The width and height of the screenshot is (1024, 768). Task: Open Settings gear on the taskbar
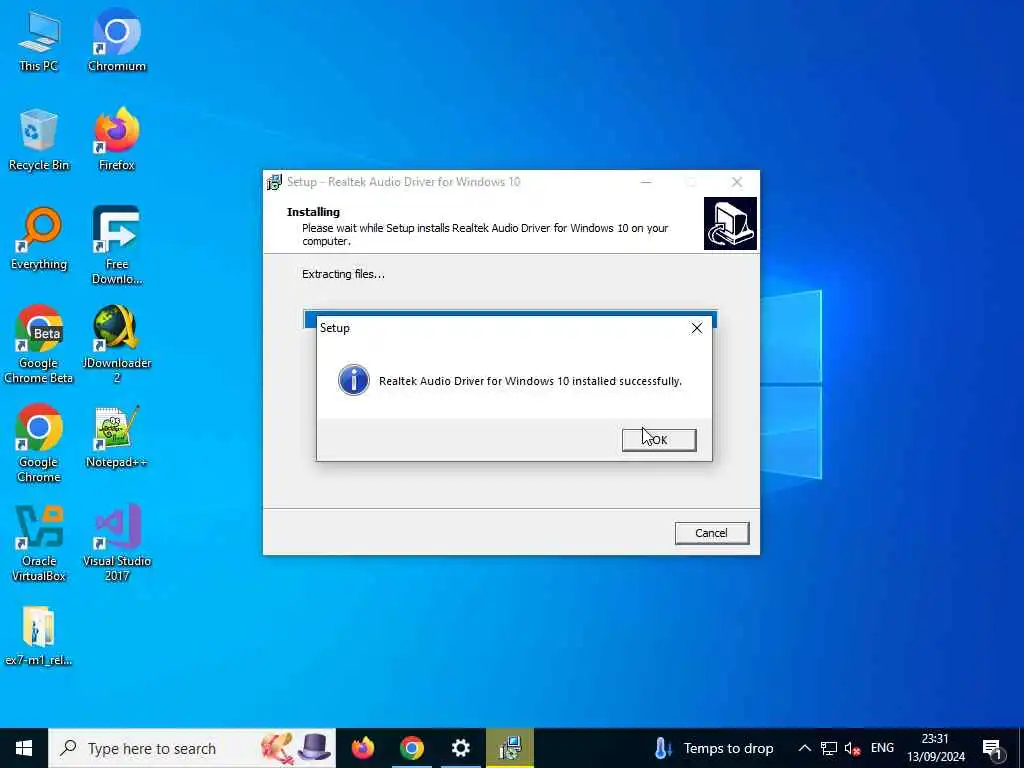point(461,748)
